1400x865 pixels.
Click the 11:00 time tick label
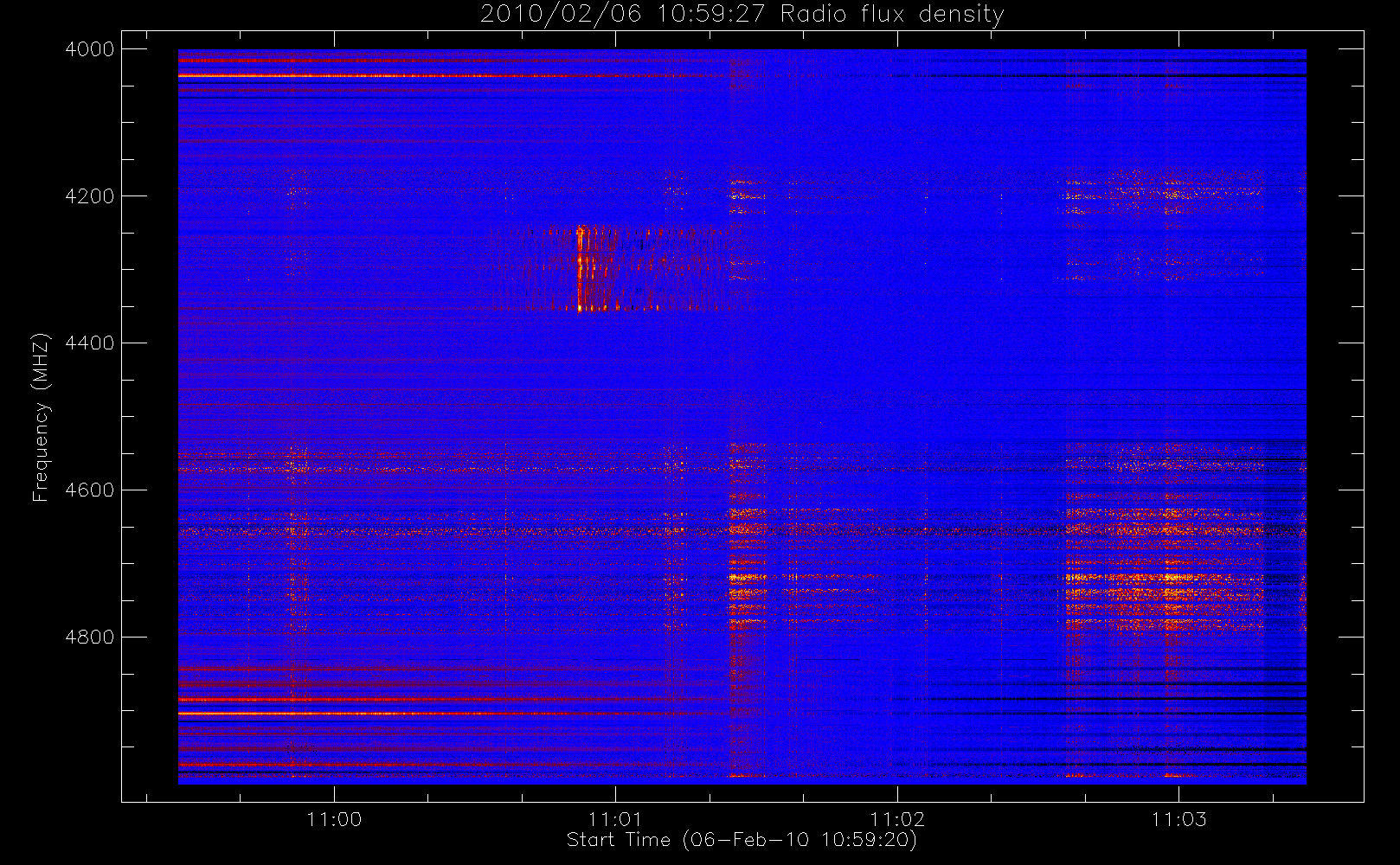334,819
